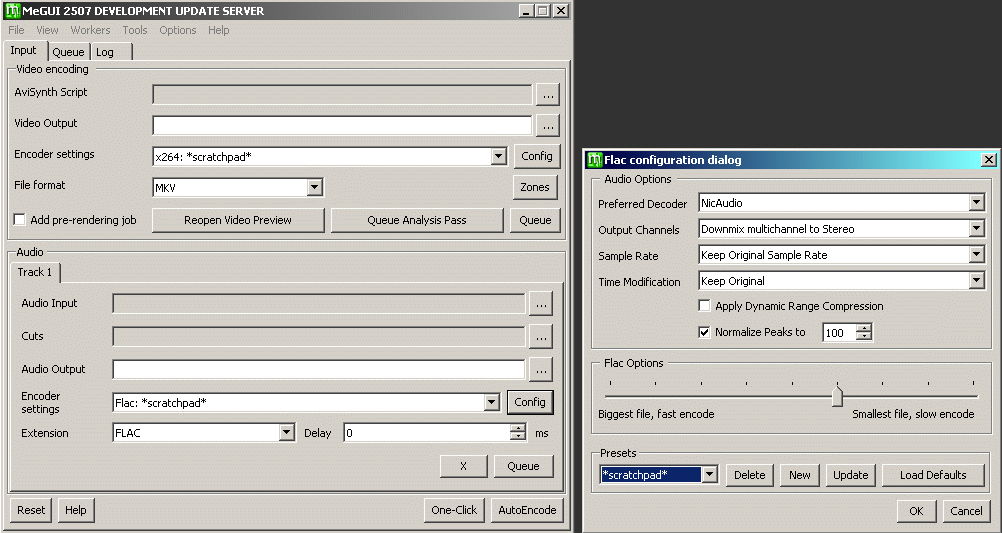This screenshot has width=1002, height=533.
Task: Browse for AviSynth Script file
Action: [x=548, y=95]
